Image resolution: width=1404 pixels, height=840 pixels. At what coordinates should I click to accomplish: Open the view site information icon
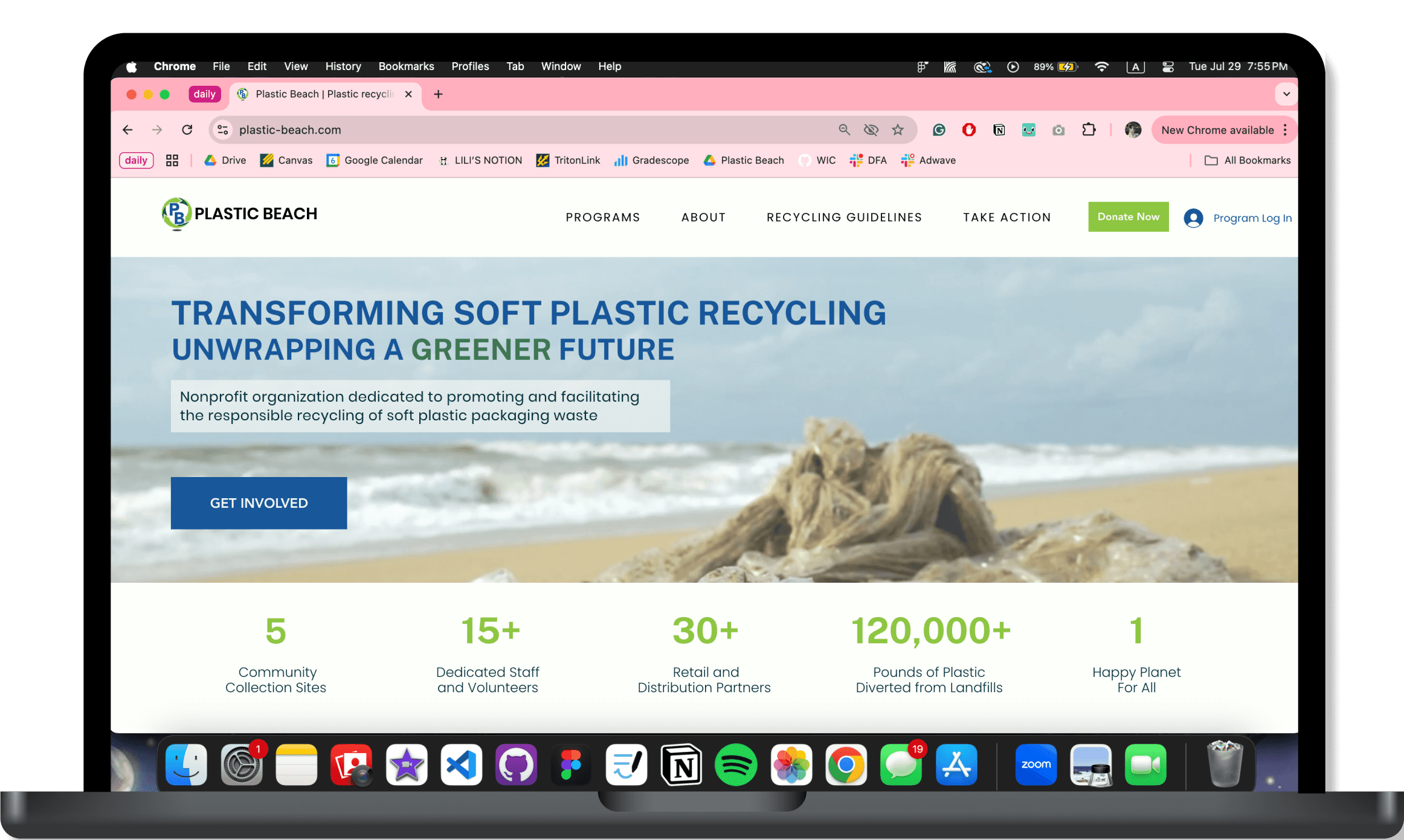click(223, 130)
